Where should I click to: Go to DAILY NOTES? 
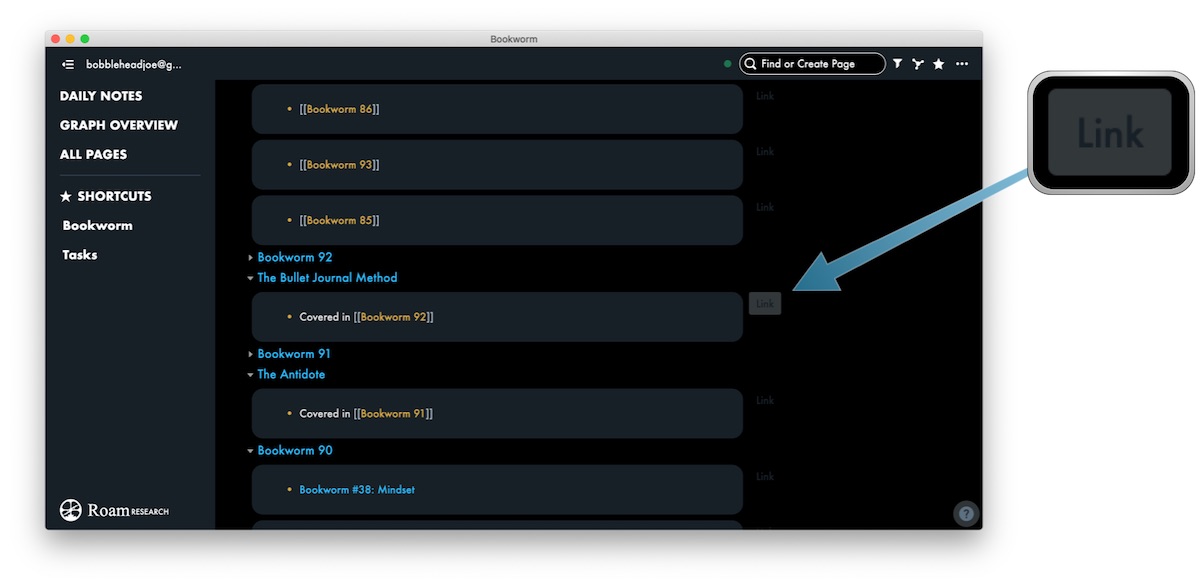tap(101, 96)
